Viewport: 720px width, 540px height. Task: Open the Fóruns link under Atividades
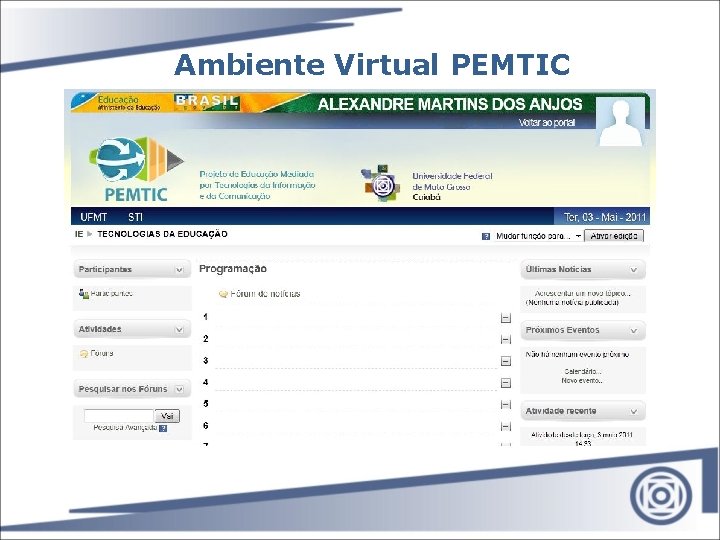point(102,354)
